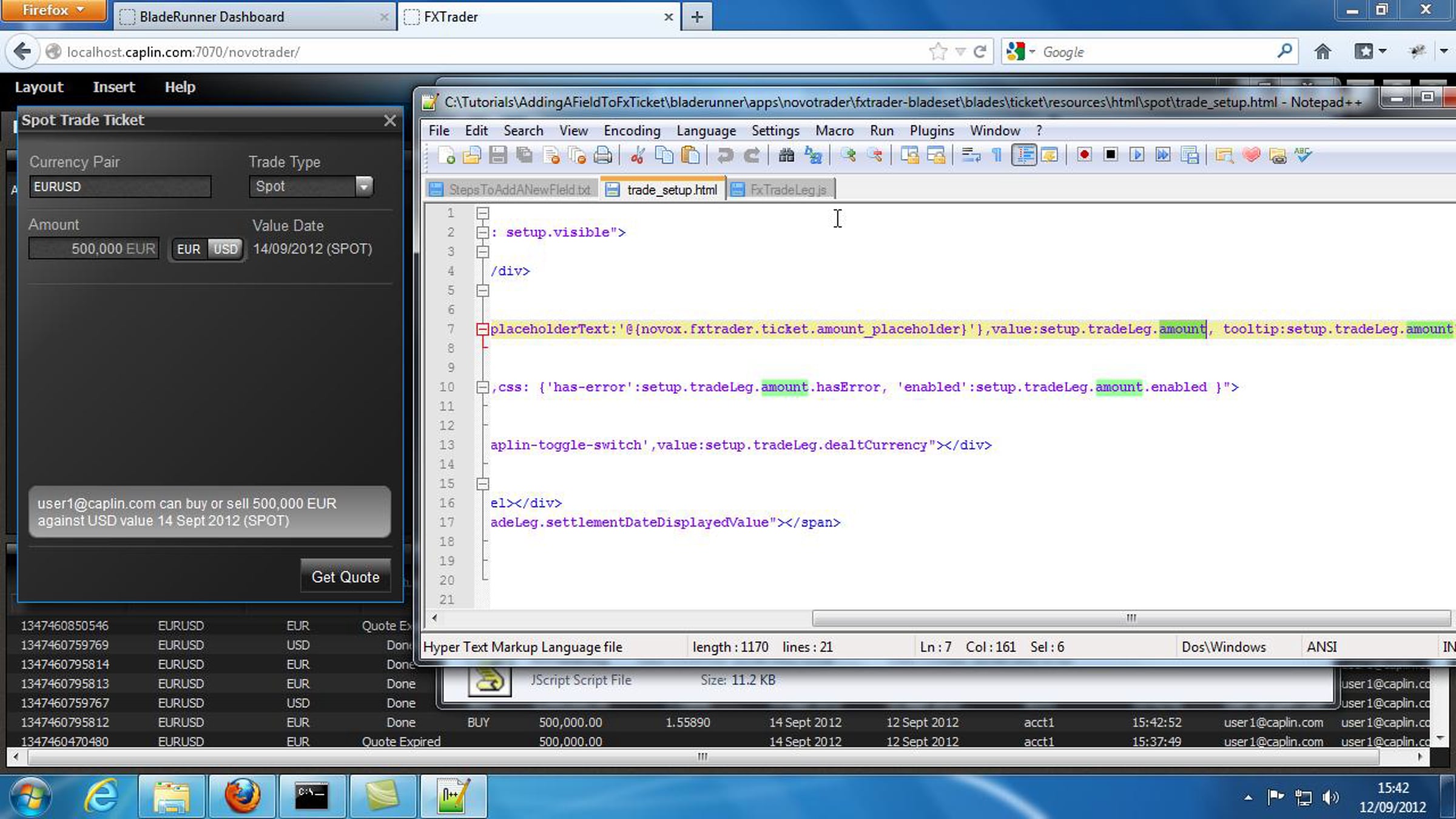1456x819 pixels.
Task: Toggle dealt currency to USD
Action: tap(226, 249)
